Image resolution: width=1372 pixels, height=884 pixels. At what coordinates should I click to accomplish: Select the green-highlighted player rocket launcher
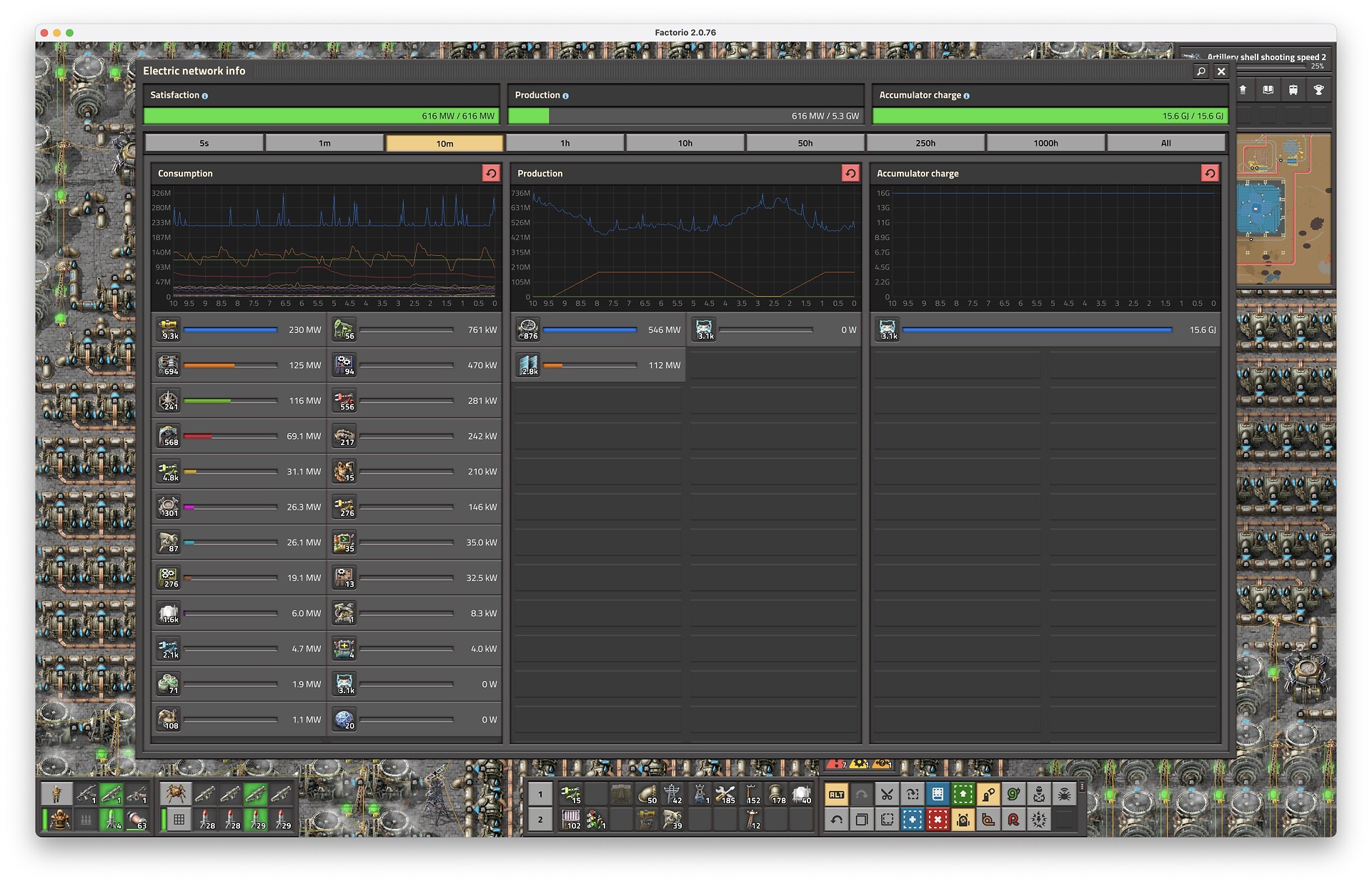tap(111, 794)
